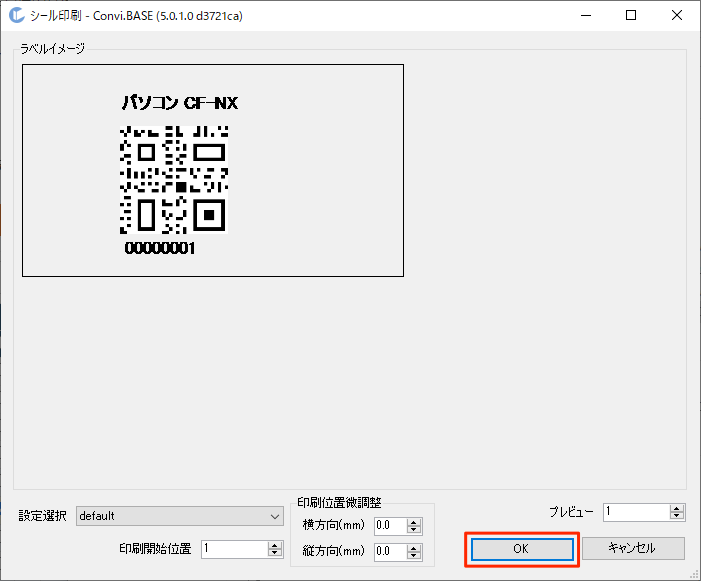Click inside the 横方向(mm) value field

point(390,526)
